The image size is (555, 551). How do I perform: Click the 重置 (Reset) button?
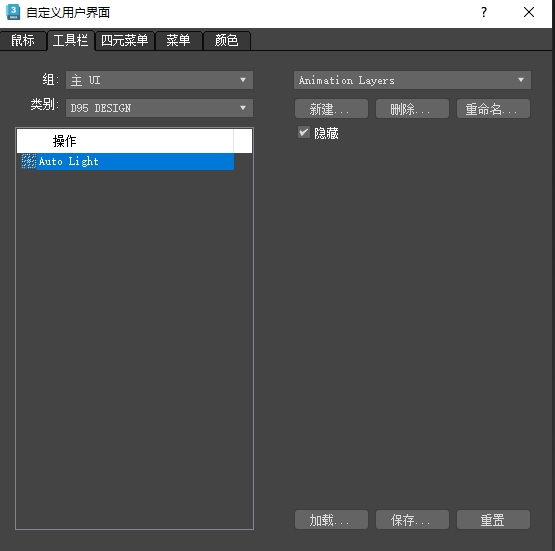(493, 520)
